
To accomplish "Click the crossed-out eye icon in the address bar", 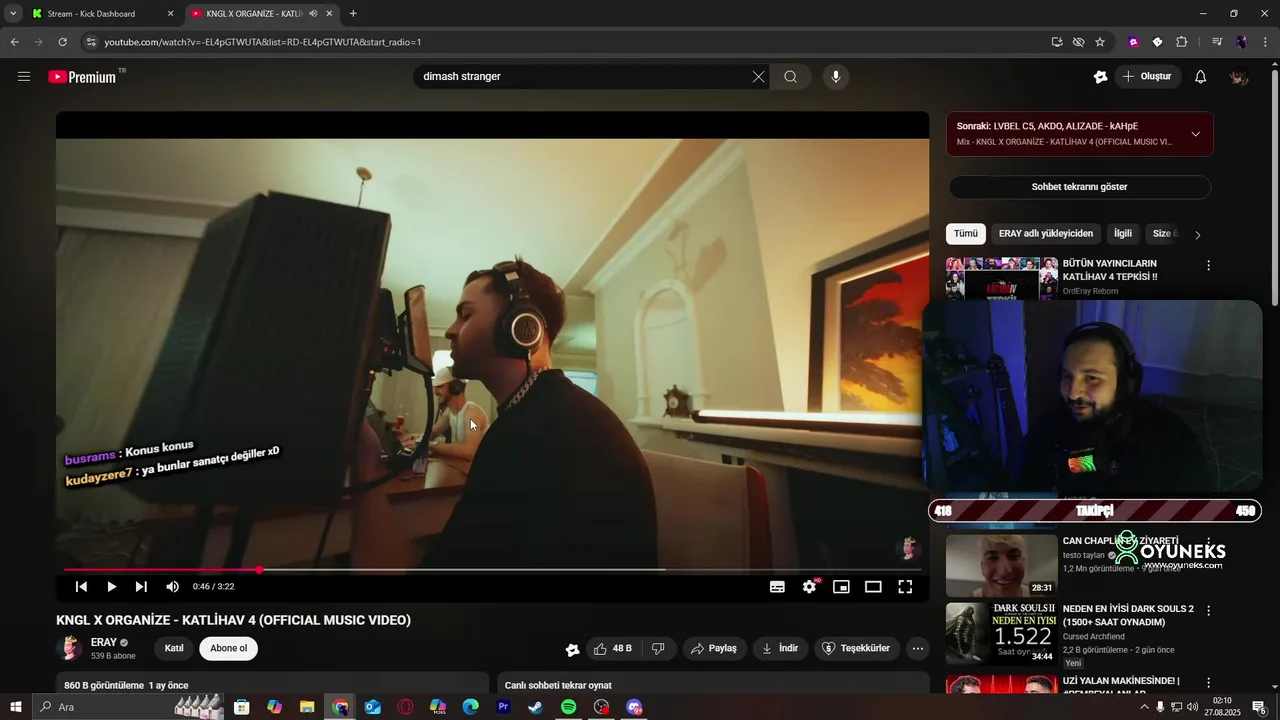I will pos(1078,42).
